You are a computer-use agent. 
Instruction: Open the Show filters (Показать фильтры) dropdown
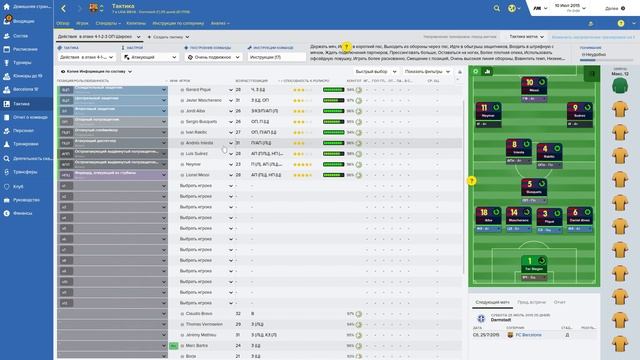(427, 71)
